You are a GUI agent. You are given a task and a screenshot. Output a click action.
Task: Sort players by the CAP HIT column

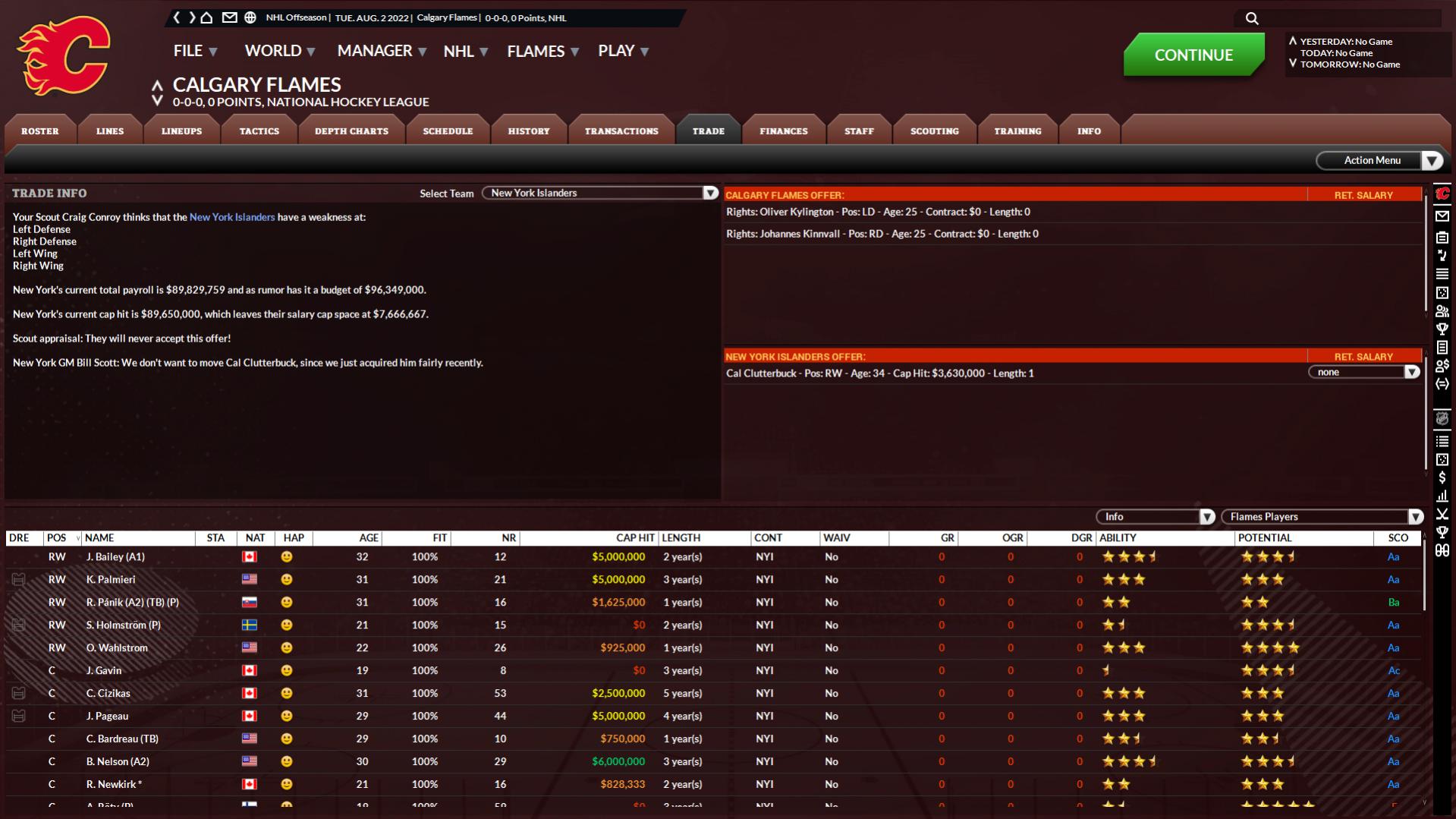(x=634, y=538)
